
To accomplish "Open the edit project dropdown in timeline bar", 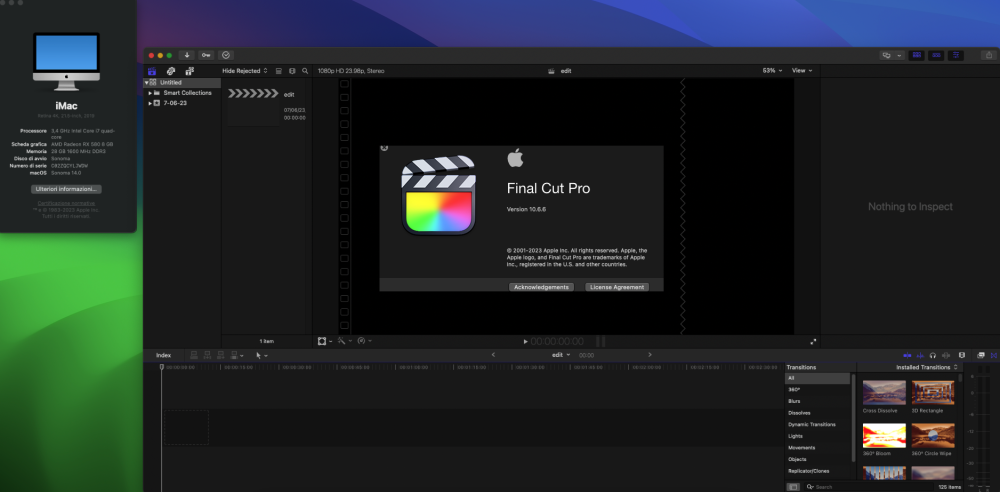I will point(561,355).
